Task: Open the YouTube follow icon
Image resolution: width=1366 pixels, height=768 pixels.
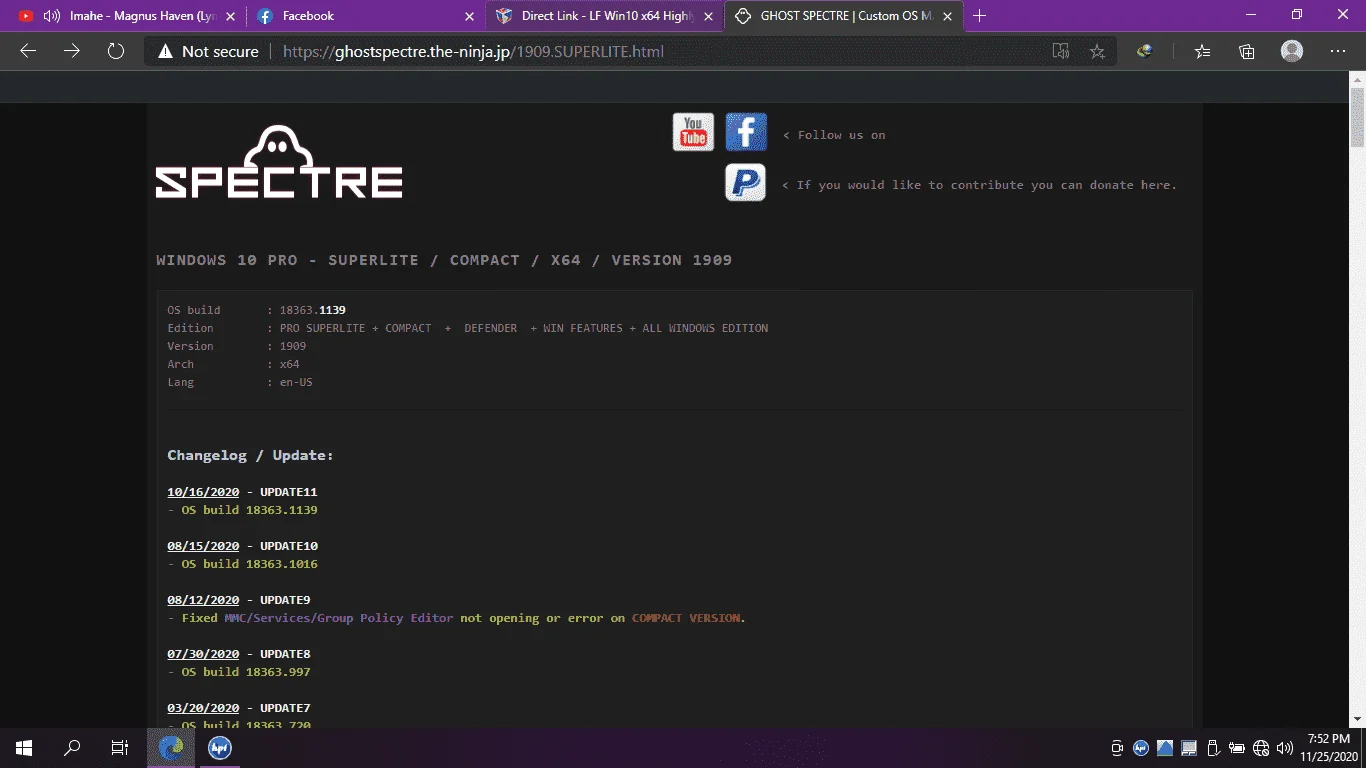Action: coord(693,132)
